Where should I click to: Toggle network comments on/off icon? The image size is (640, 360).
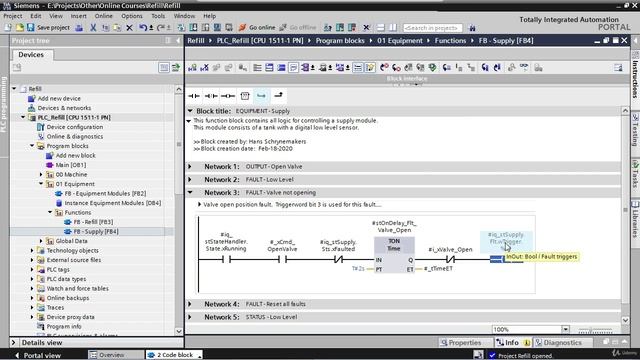tap(358, 68)
